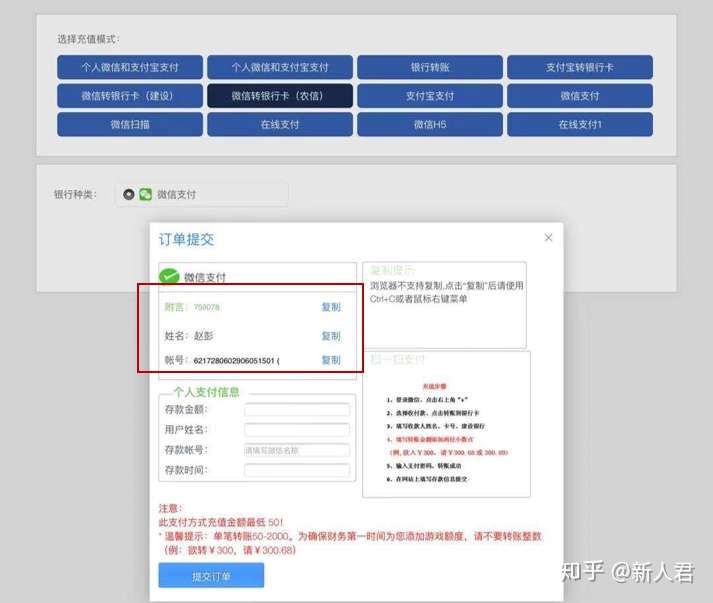Image resolution: width=713 pixels, height=603 pixels.
Task: Copy the 姓名 payee name
Action: click(x=331, y=336)
